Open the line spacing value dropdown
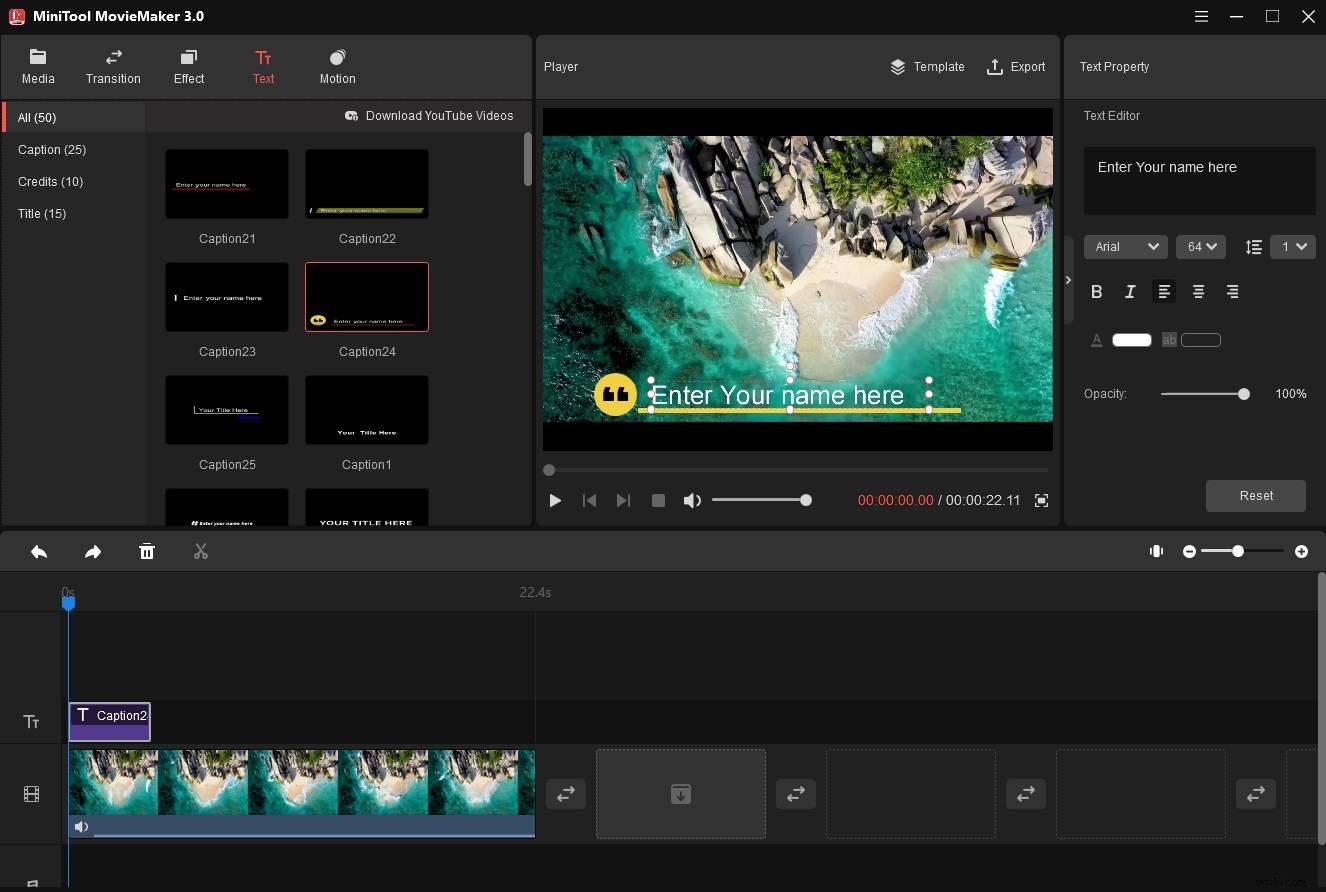 pos(1292,246)
